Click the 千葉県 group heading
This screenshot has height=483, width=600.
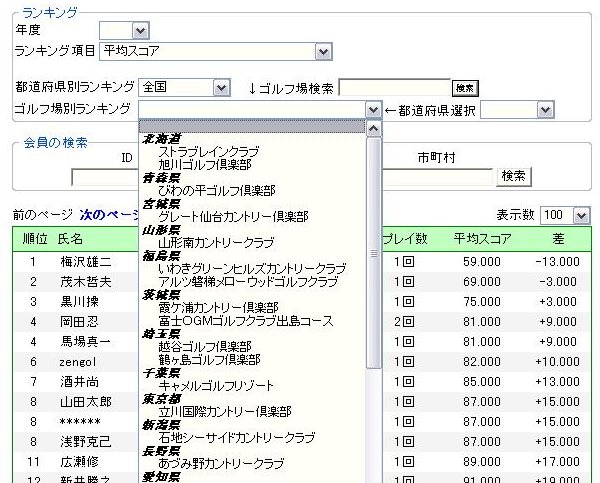161,373
